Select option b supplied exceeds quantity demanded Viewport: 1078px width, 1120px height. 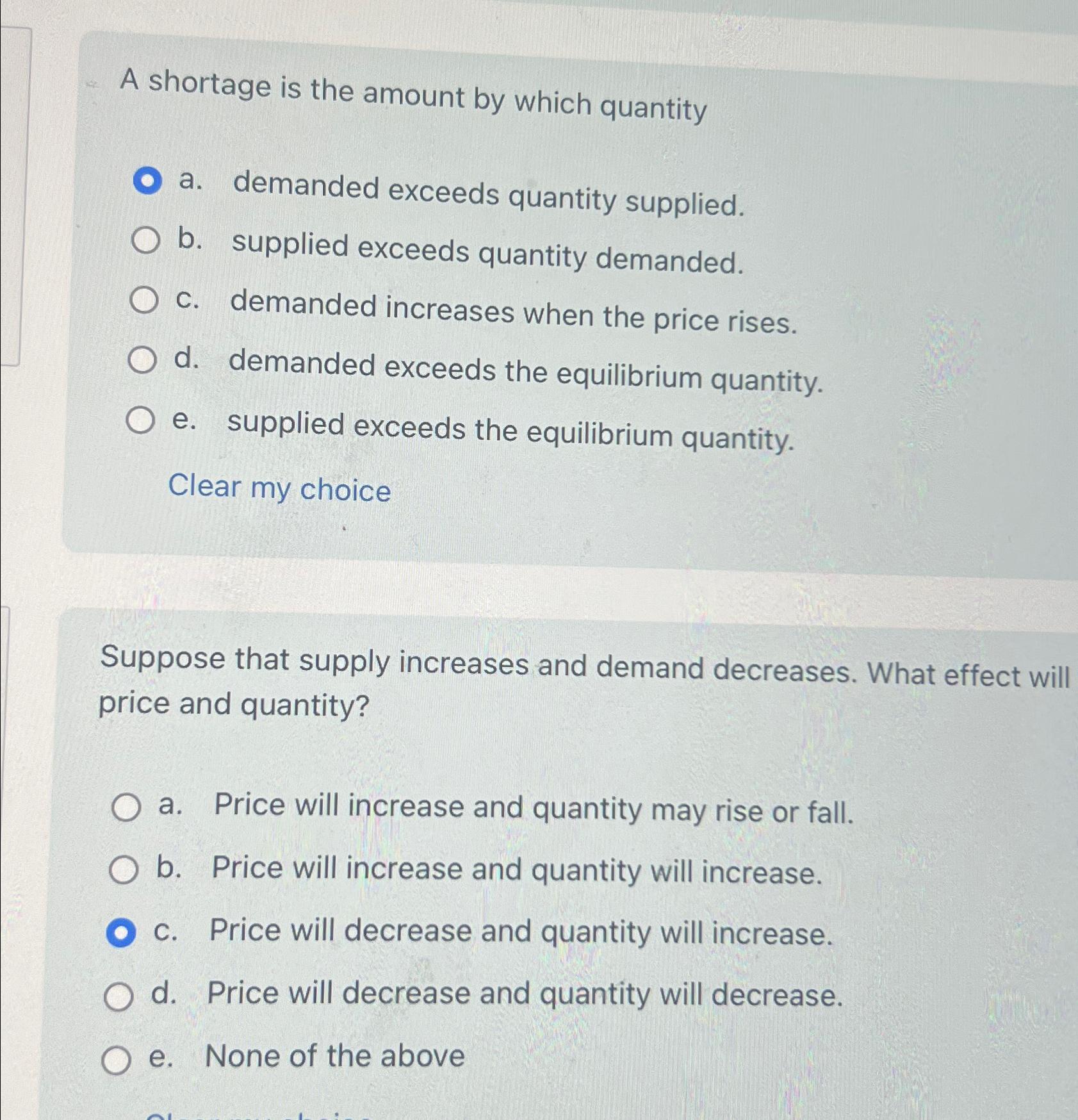pyautogui.click(x=145, y=240)
